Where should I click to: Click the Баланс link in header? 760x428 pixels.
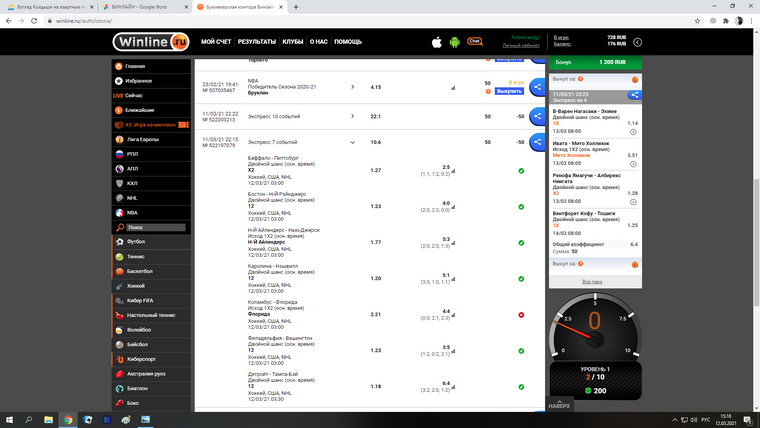[562, 44]
